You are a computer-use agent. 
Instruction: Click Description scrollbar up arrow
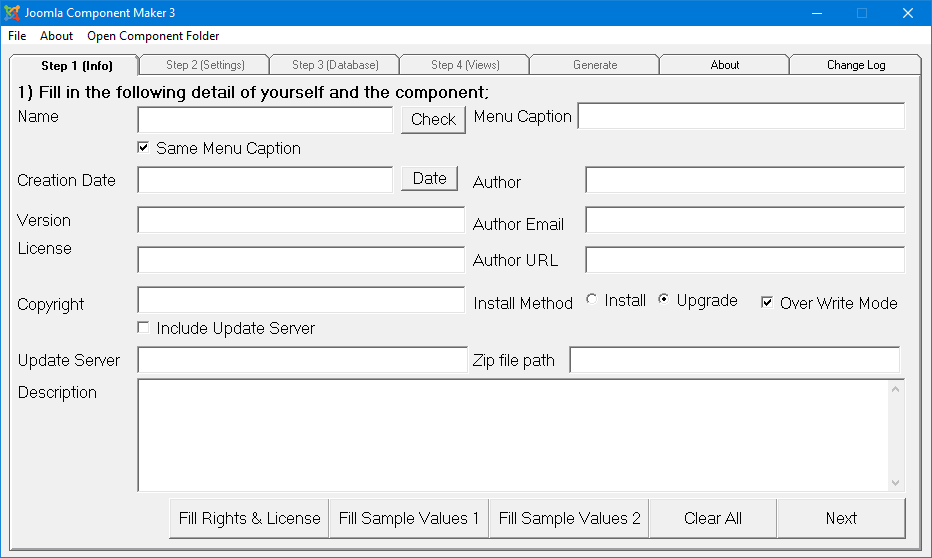point(896,389)
